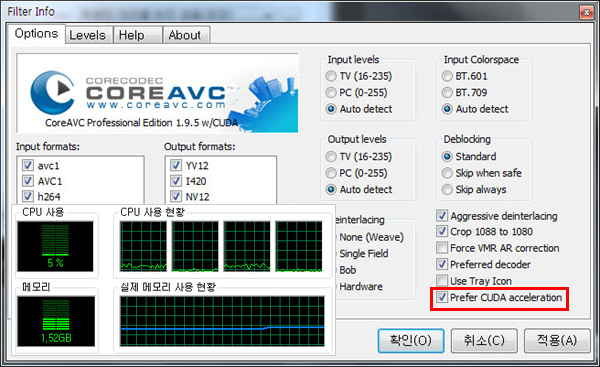
Task: Uncheck the avc1 input format
Action: click(x=28, y=165)
